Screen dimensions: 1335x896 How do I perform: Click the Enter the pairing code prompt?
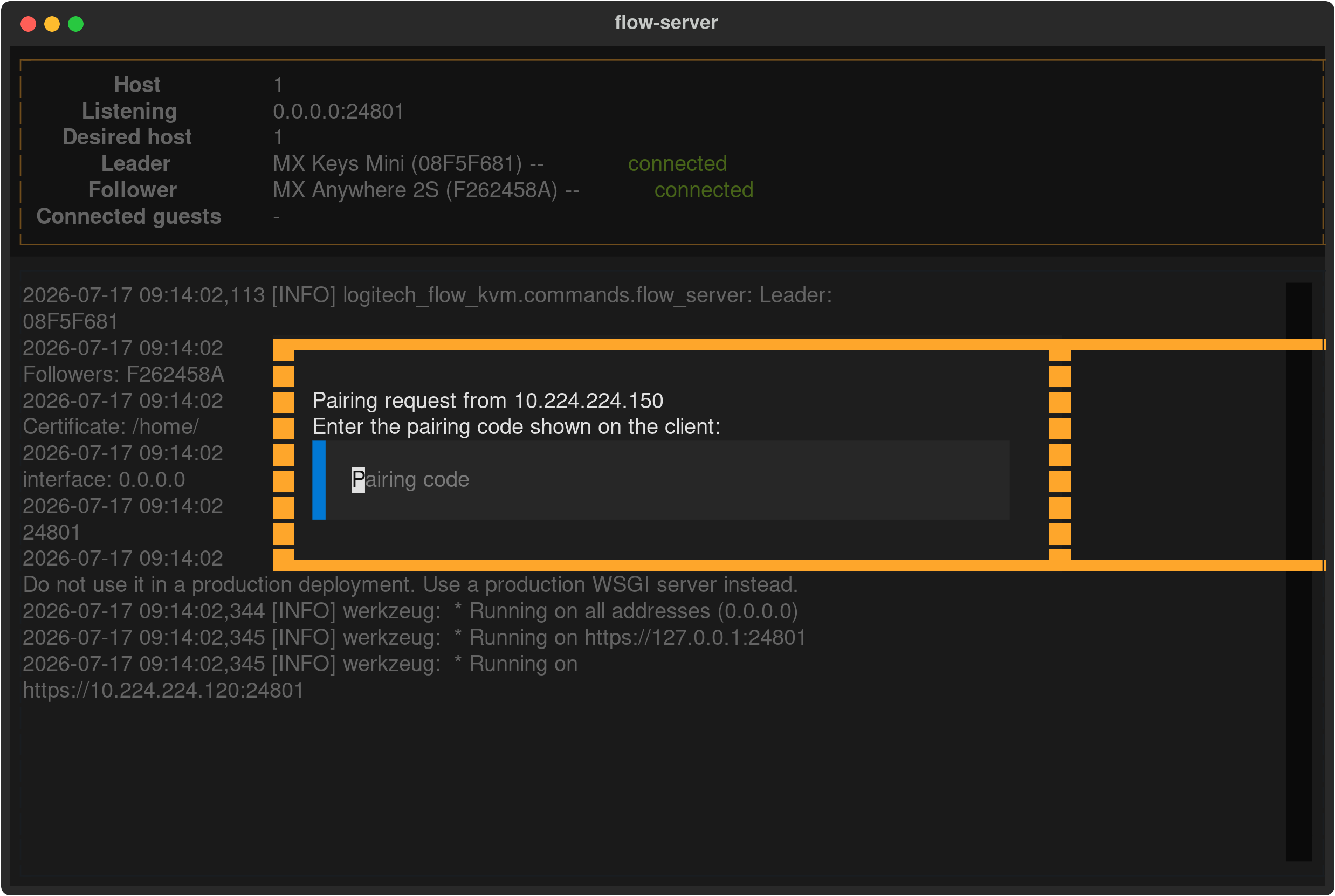click(x=517, y=427)
